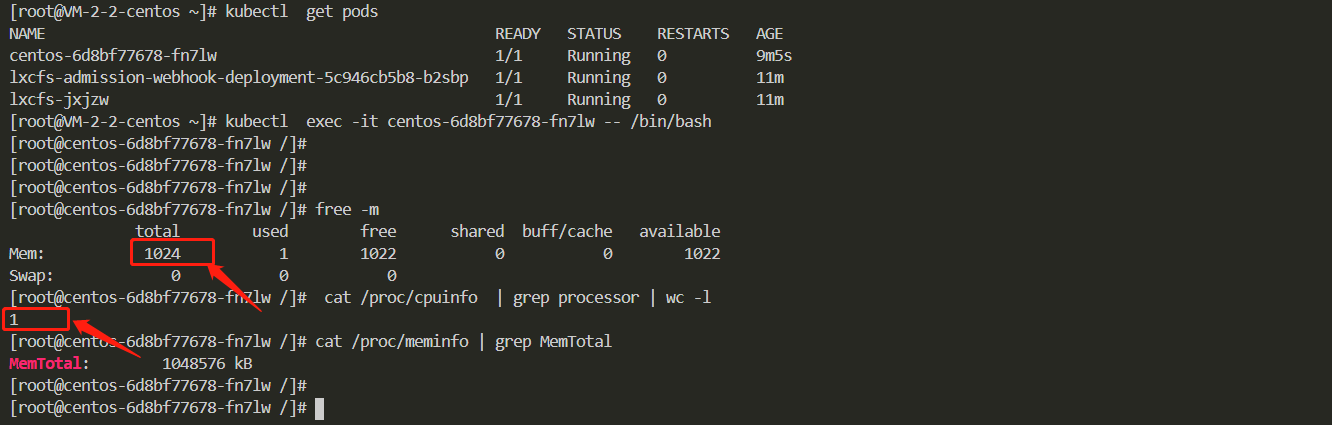This screenshot has width=1332, height=425.
Task: Click the 1048576 kB value
Action: coord(207,364)
